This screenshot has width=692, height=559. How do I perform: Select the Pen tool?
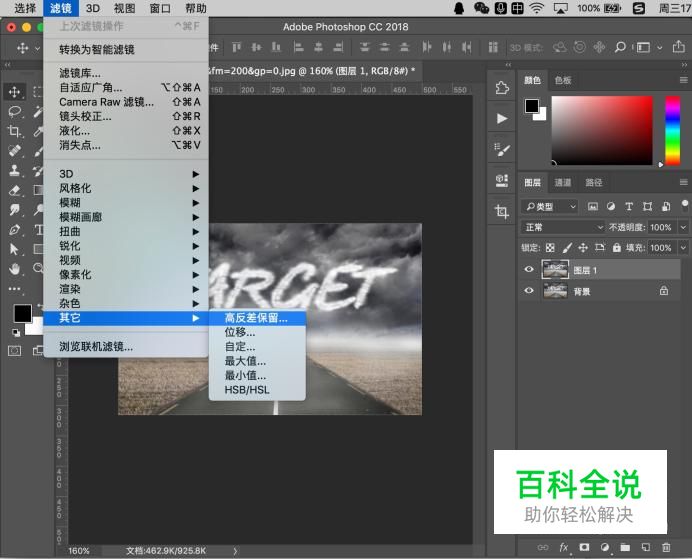click(15, 229)
